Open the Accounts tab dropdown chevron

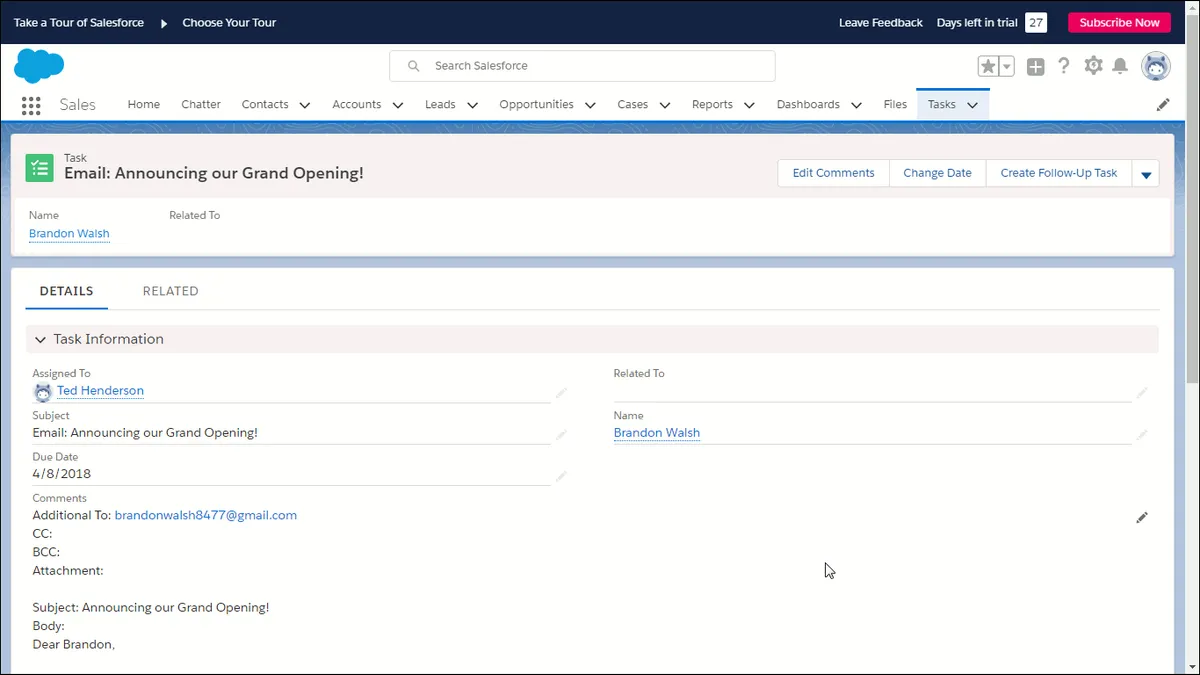(x=398, y=105)
